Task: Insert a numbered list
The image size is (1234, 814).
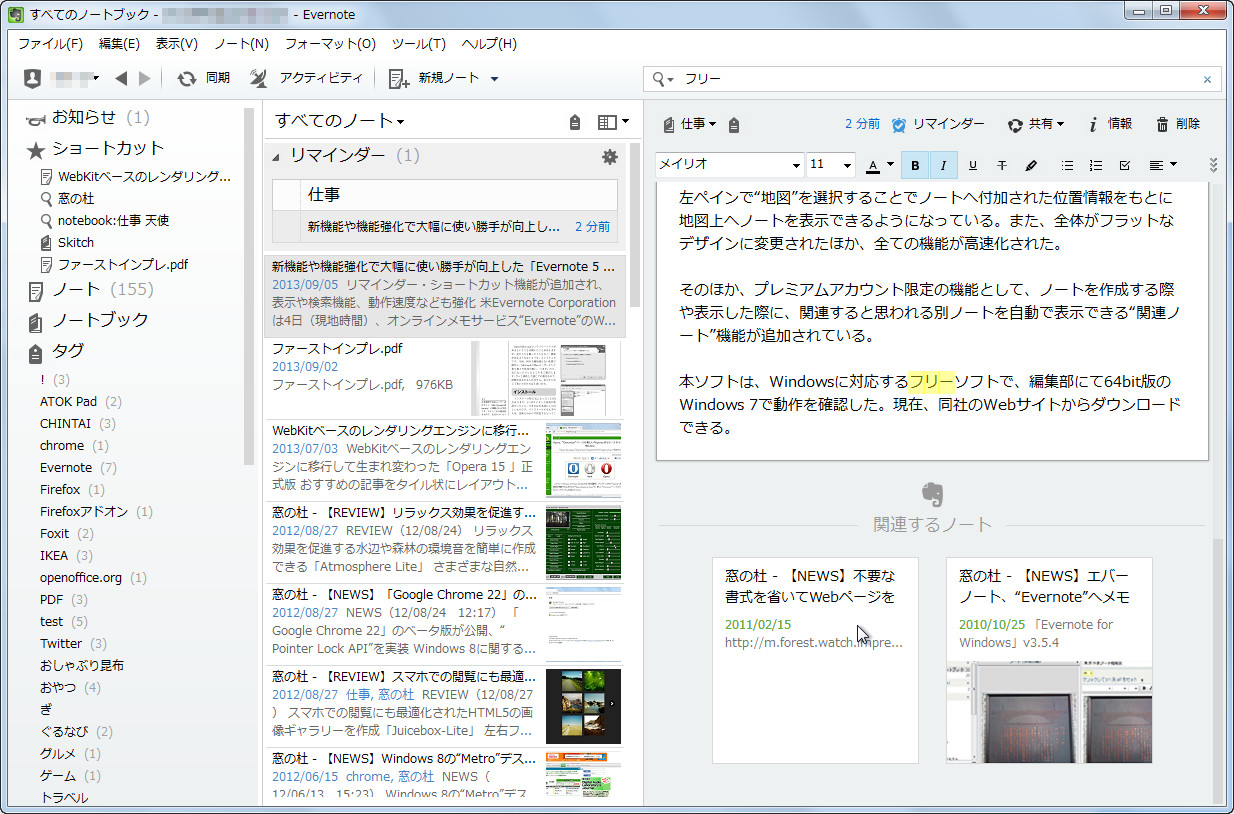Action: (x=1096, y=165)
